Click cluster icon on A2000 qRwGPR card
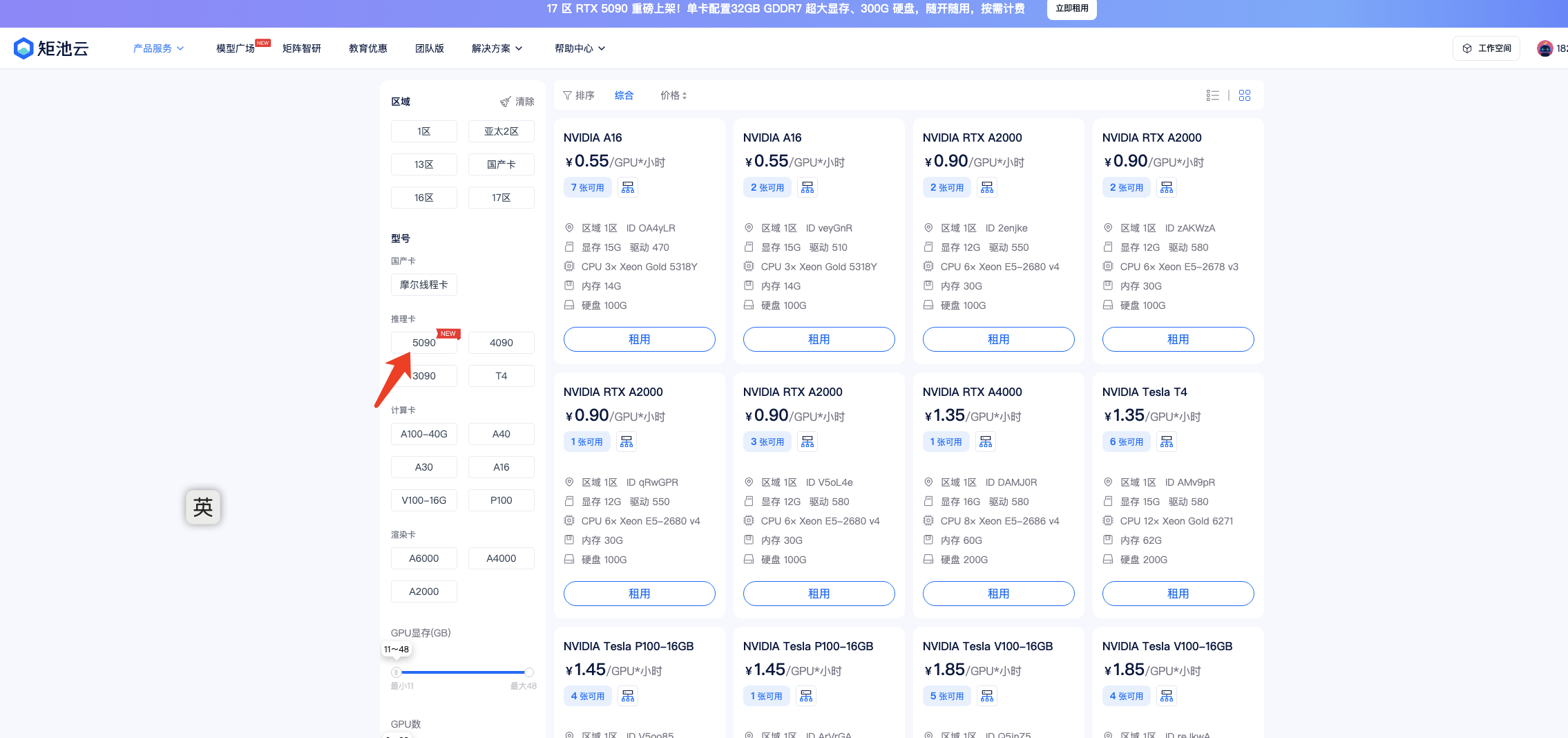This screenshot has height=738, width=1568. coord(627,442)
